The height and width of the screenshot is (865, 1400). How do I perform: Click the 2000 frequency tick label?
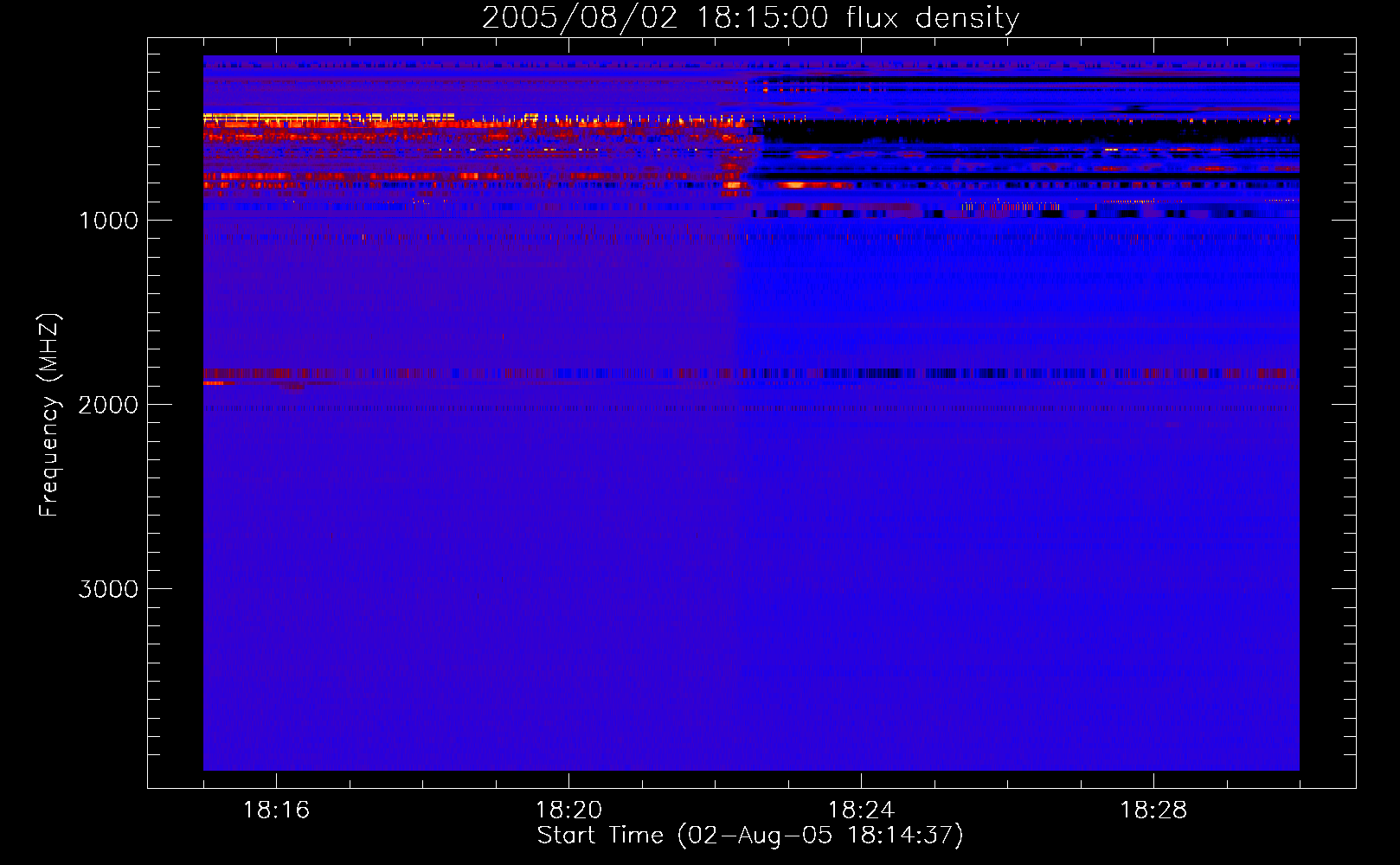pos(108,405)
